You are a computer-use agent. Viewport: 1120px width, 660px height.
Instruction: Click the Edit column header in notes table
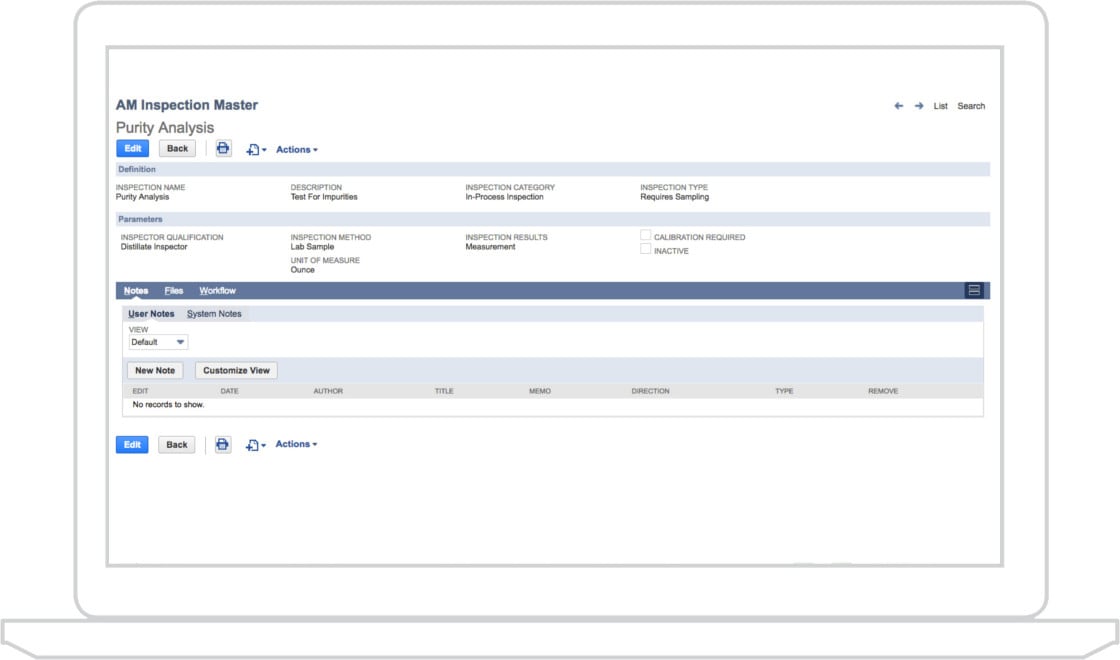tap(140, 391)
